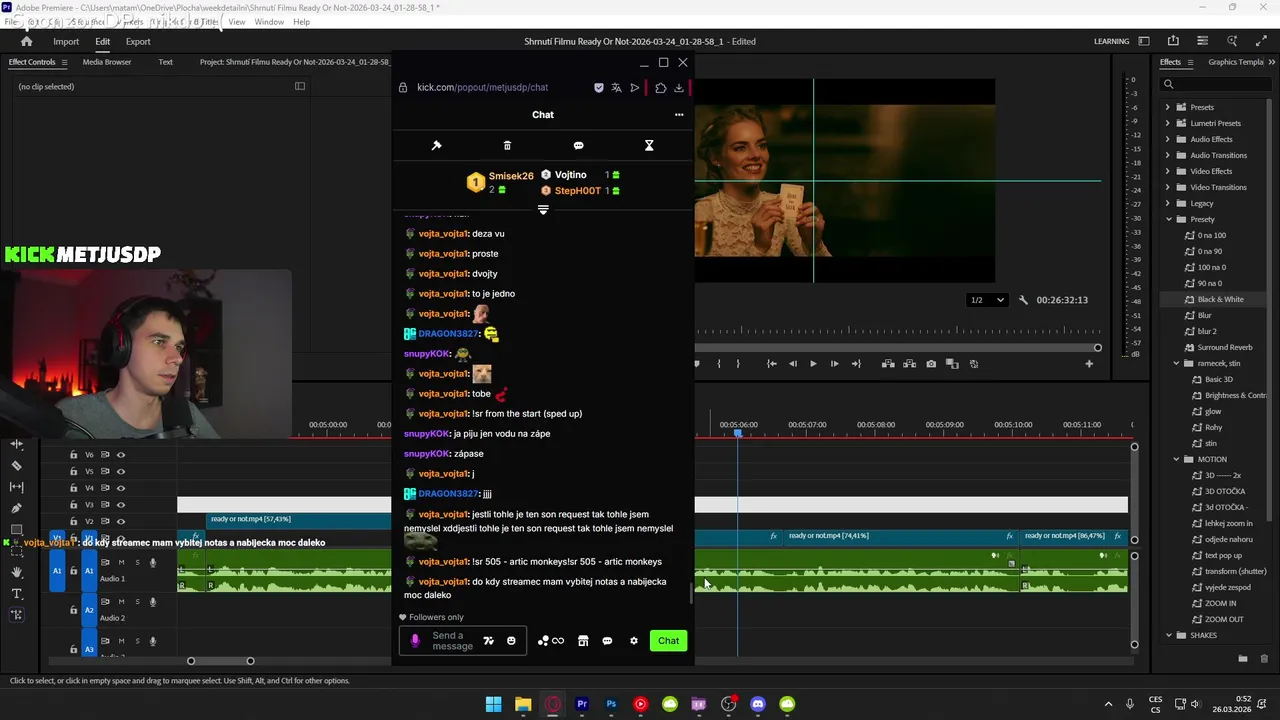Click the translate icon in browser address bar
Viewport: 1280px width, 720px height.
click(617, 87)
